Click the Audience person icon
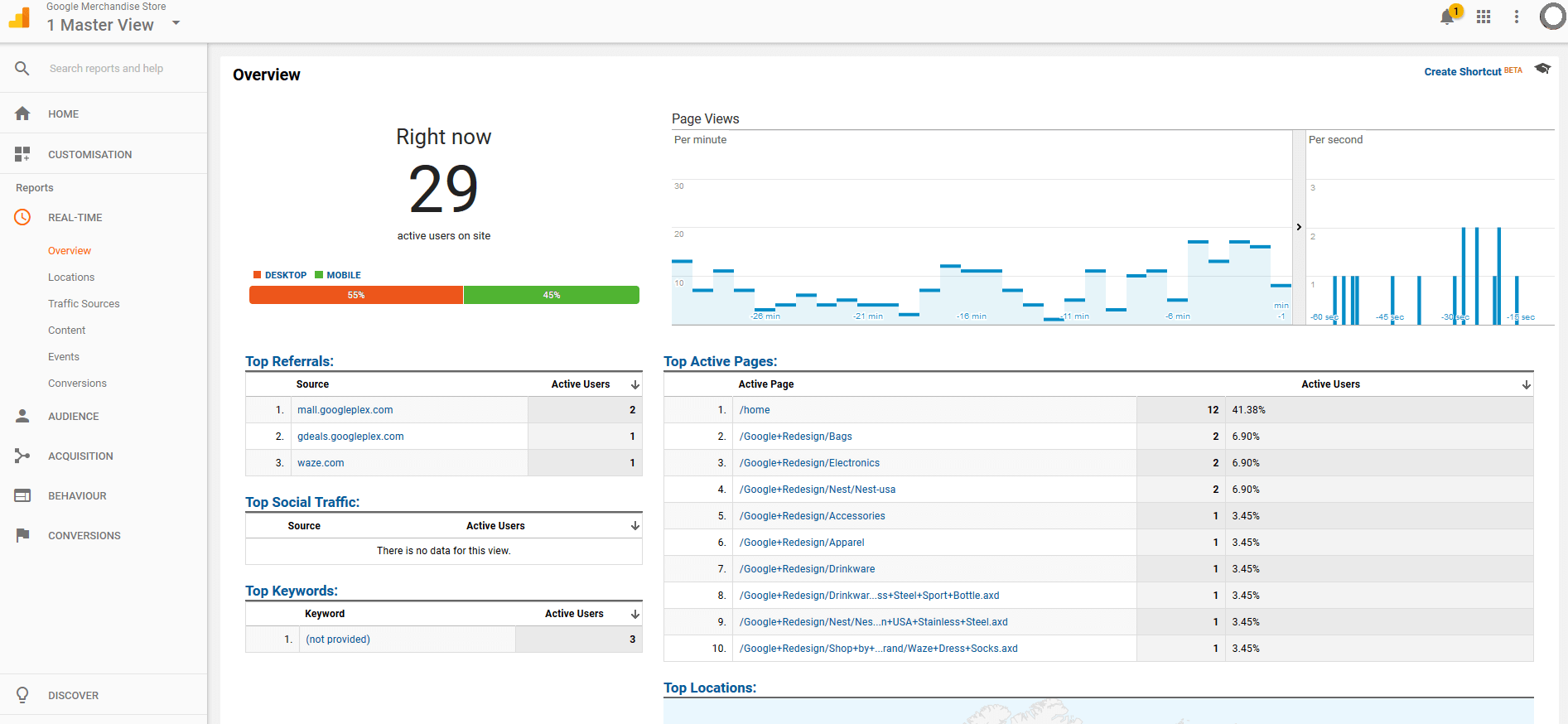Image resolution: width=1568 pixels, height=724 pixels. pos(22,416)
